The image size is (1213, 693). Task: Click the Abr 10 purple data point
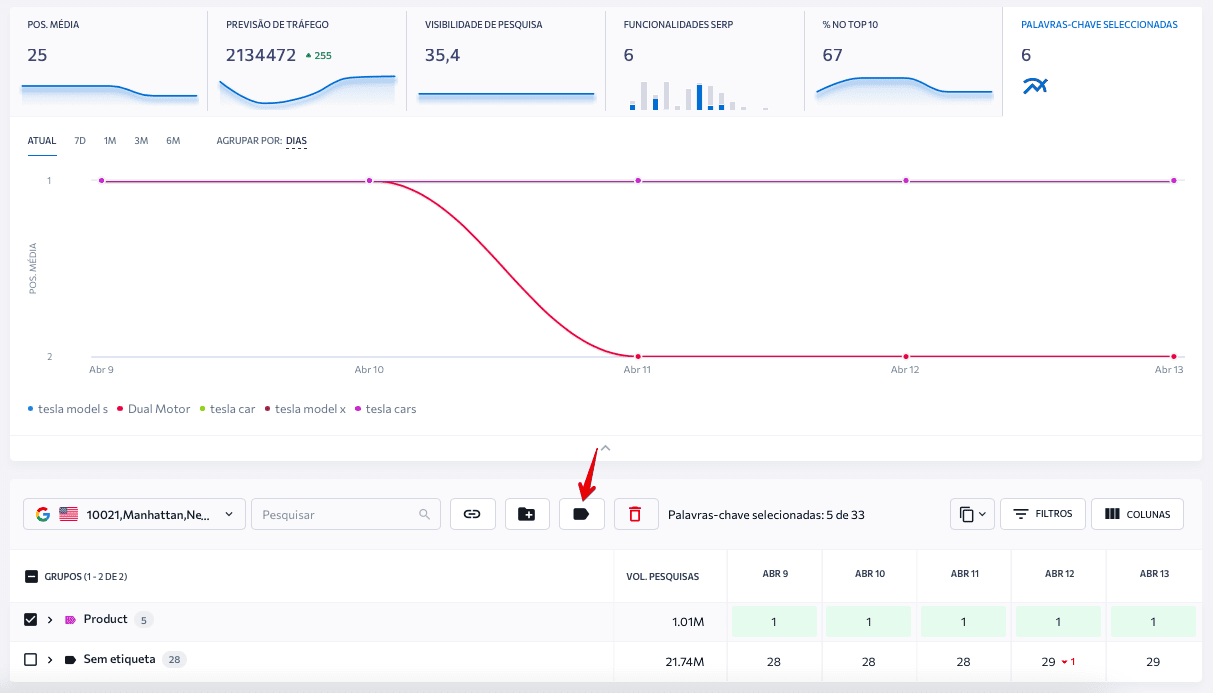coord(369,181)
